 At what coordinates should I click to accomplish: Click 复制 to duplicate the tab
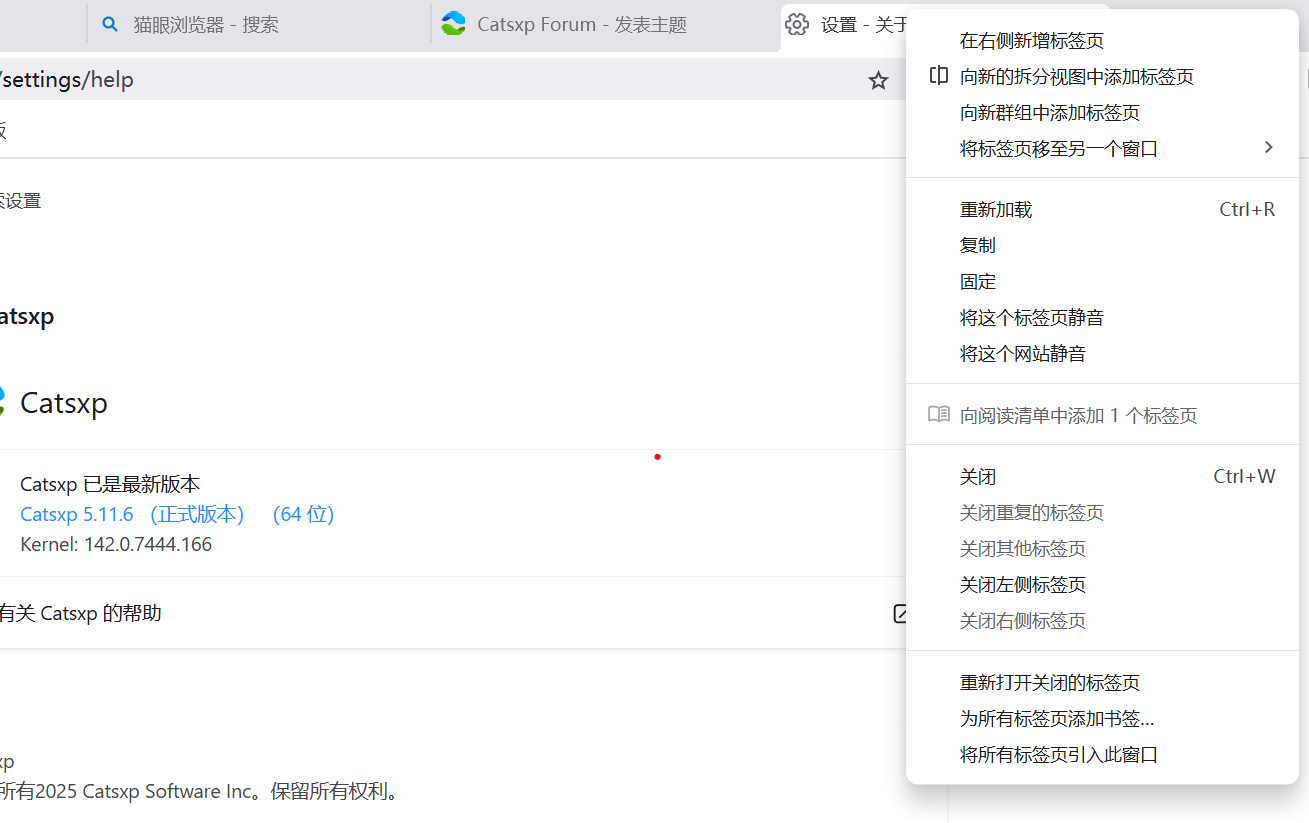[x=977, y=246]
